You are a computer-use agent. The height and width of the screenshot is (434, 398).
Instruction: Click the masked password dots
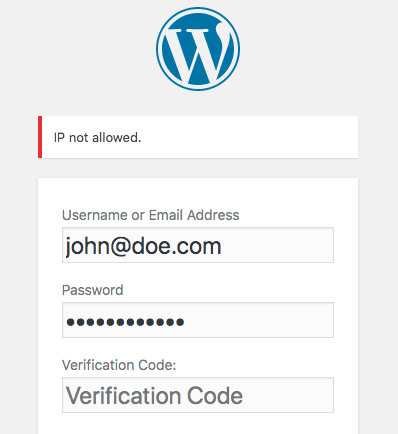(125, 322)
